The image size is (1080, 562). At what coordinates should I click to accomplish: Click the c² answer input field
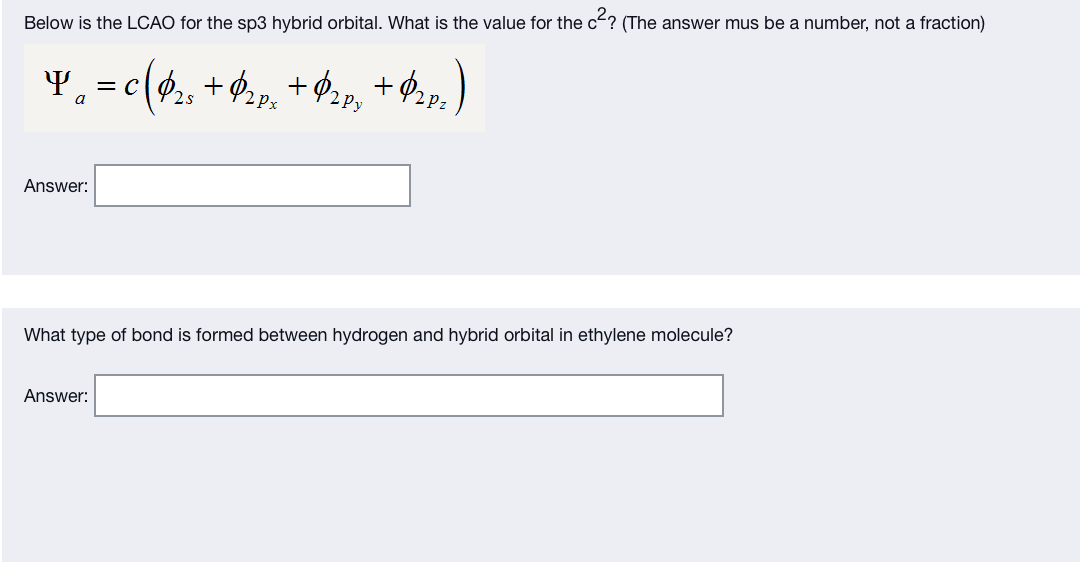252,185
